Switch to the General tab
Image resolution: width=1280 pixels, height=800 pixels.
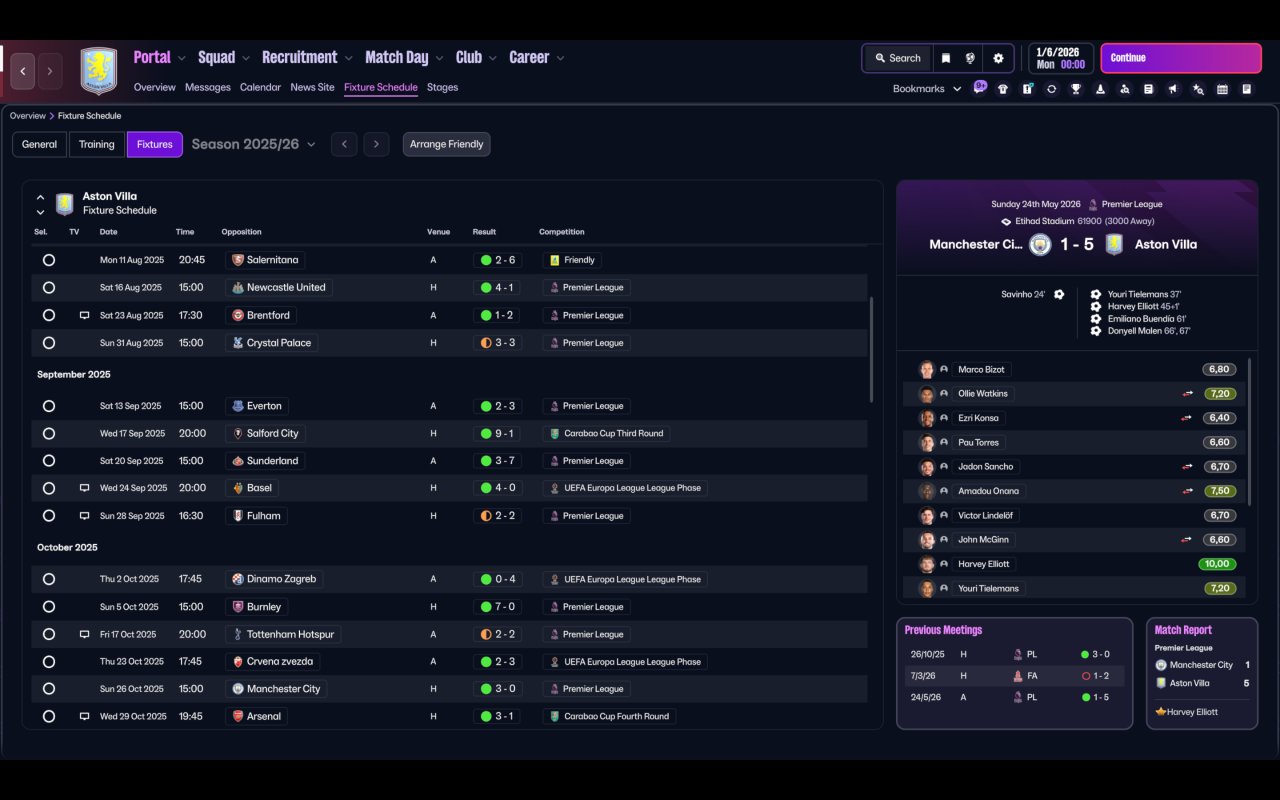(40, 144)
